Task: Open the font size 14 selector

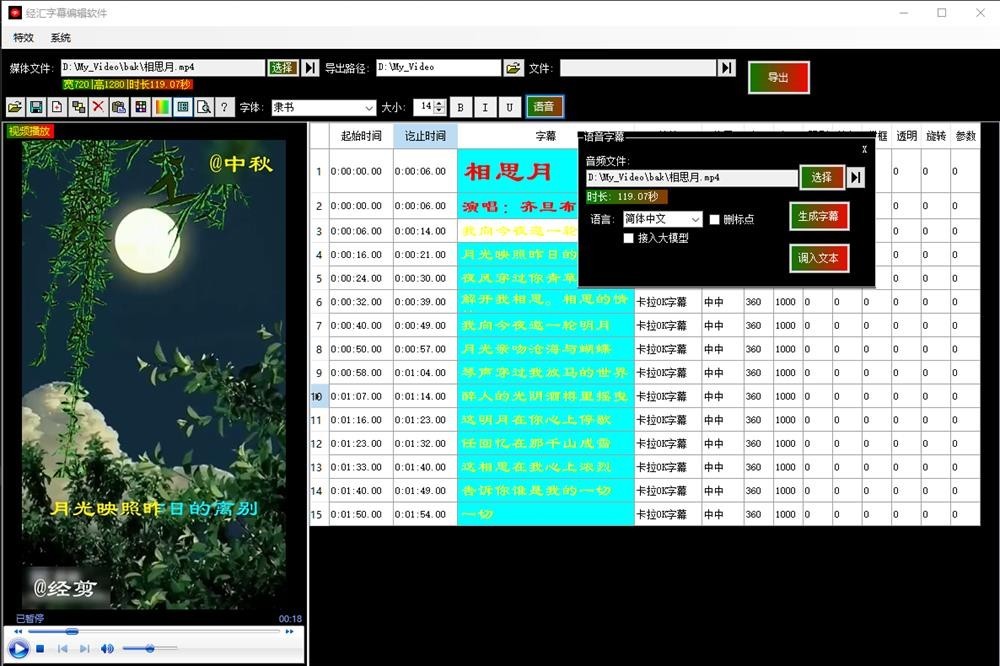Action: click(428, 106)
